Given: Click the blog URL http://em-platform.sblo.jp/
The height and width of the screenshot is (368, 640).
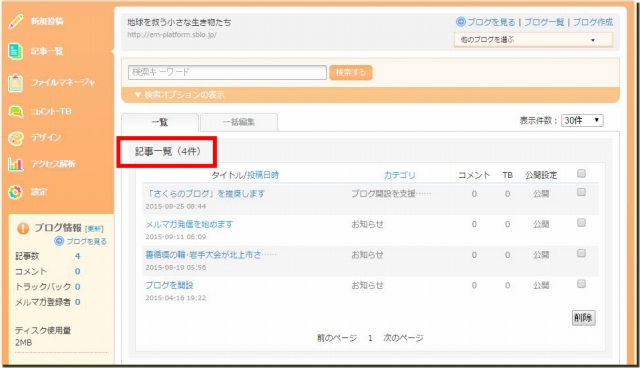Looking at the screenshot, I should tap(172, 35).
